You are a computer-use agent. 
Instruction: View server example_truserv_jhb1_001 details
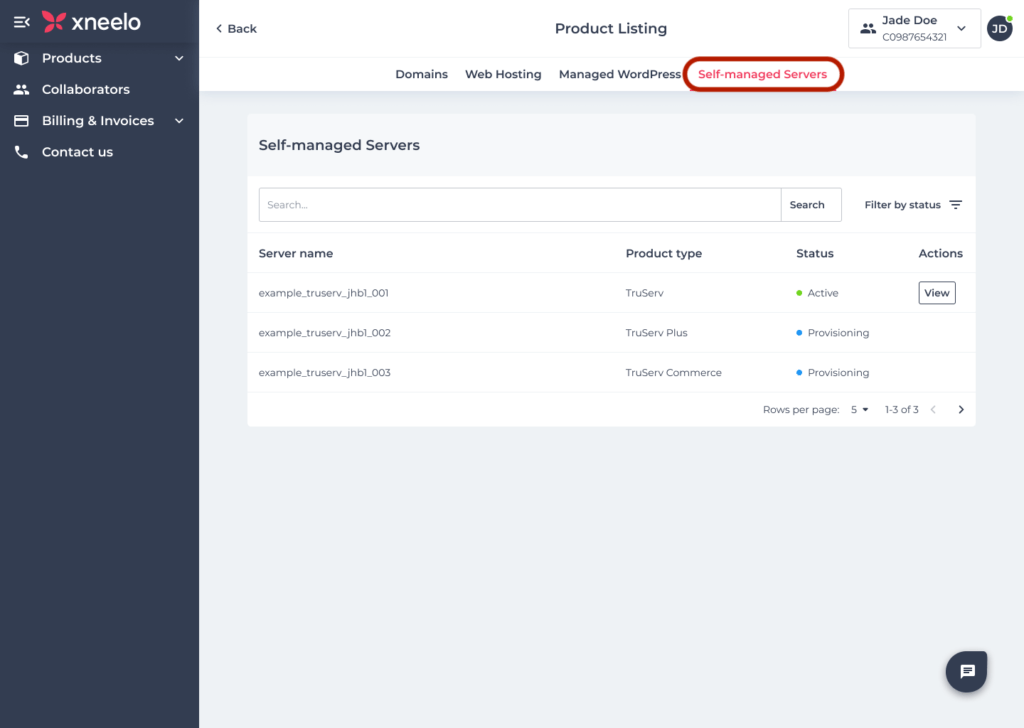pos(936,292)
